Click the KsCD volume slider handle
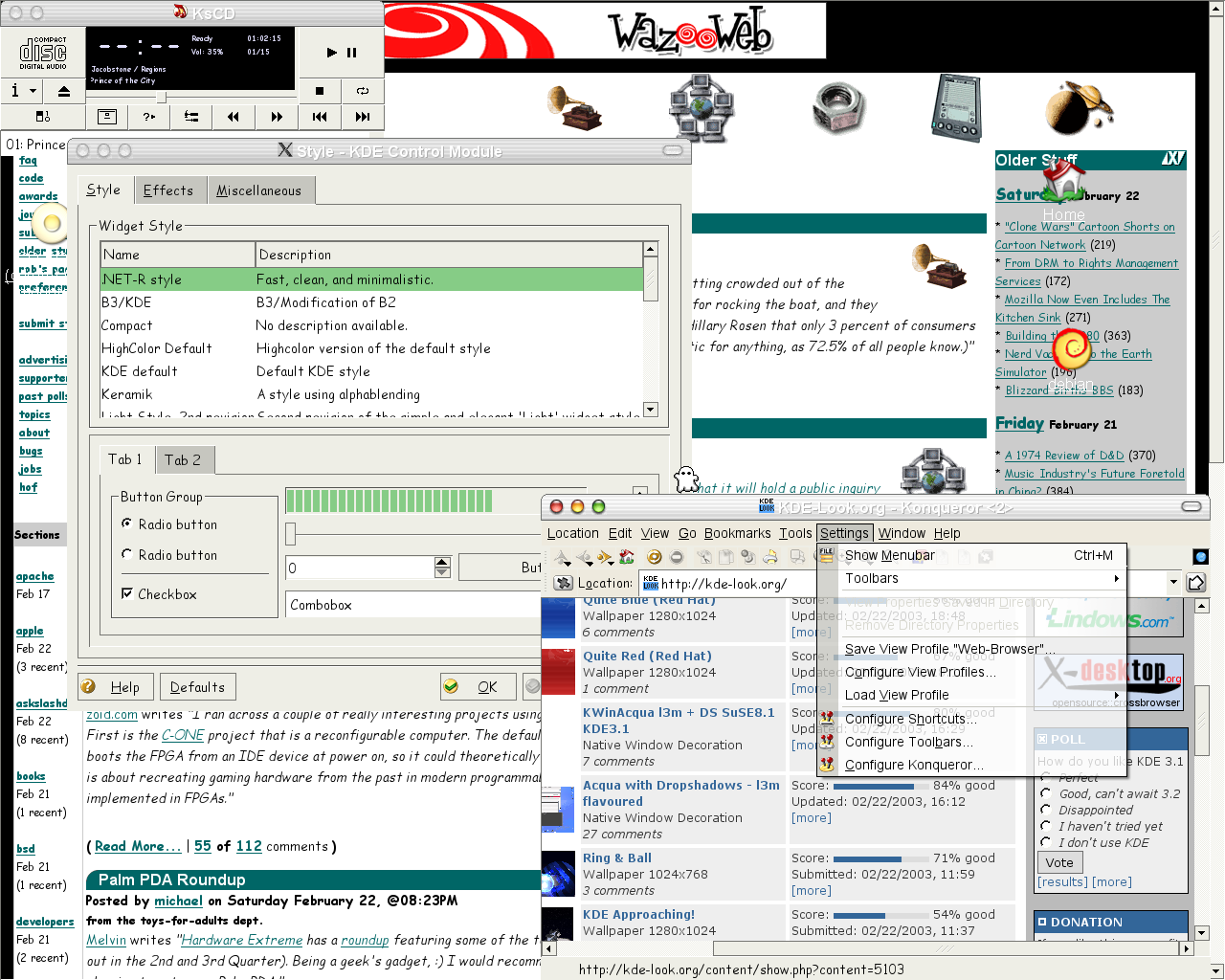 point(162,98)
